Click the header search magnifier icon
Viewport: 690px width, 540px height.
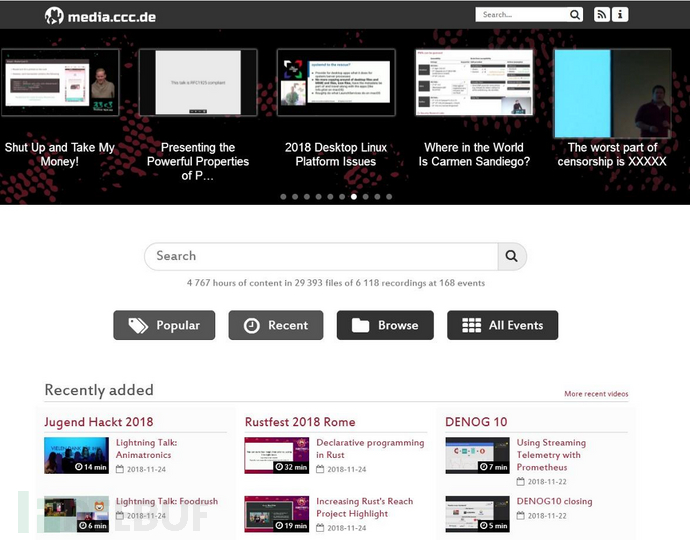click(x=575, y=15)
